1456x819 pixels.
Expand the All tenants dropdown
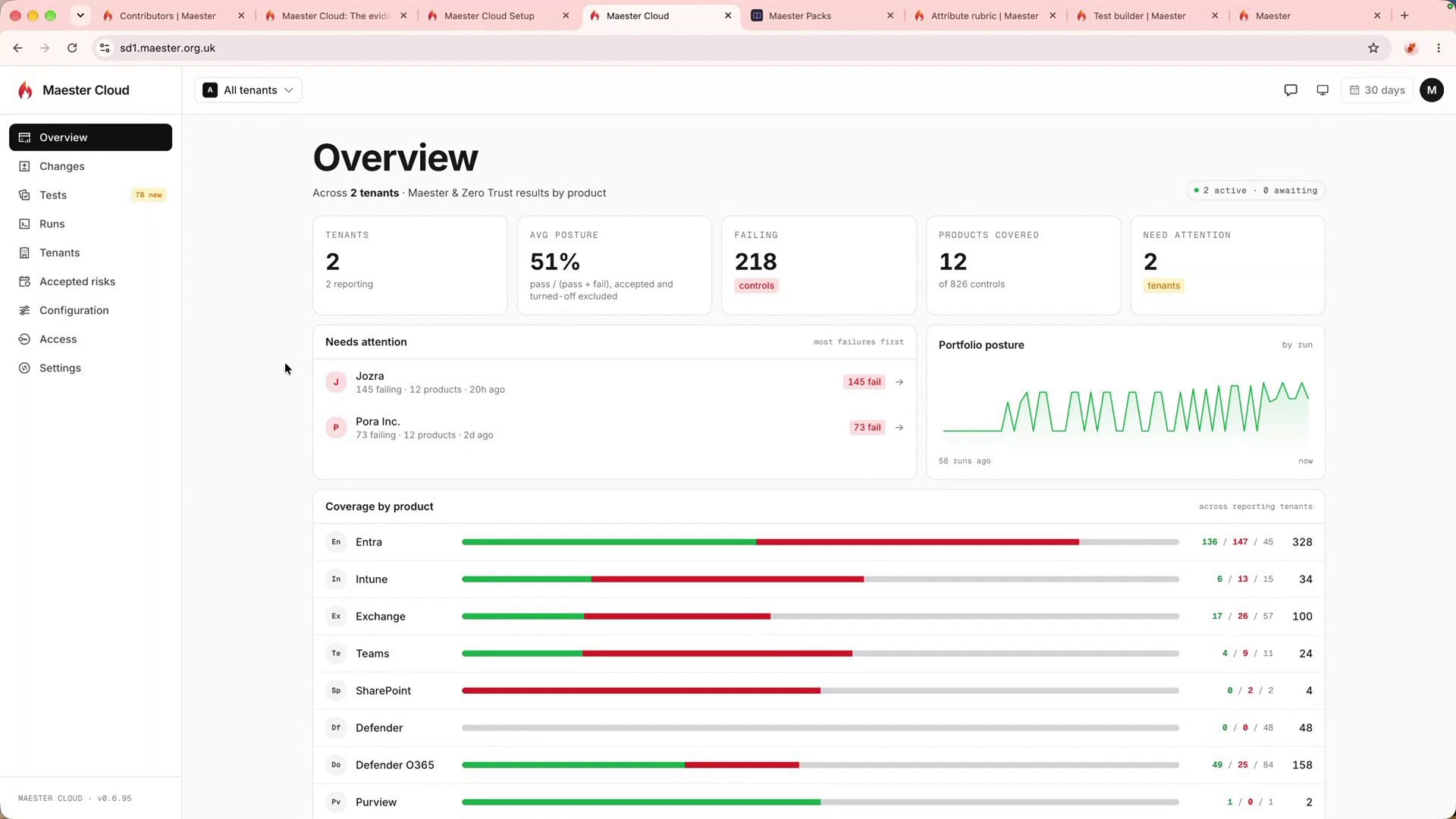pyautogui.click(x=248, y=90)
